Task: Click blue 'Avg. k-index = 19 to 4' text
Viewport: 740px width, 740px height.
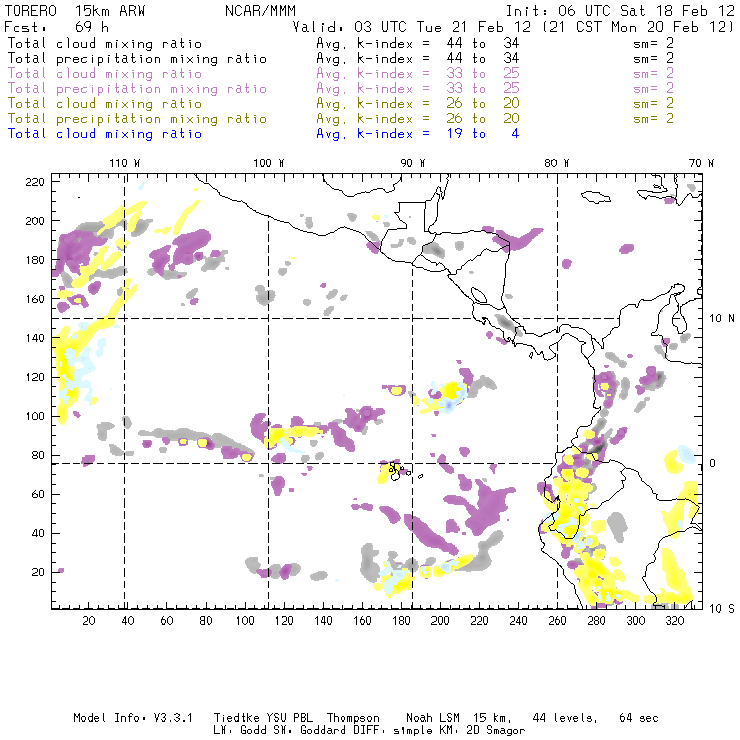Action: tap(418, 134)
